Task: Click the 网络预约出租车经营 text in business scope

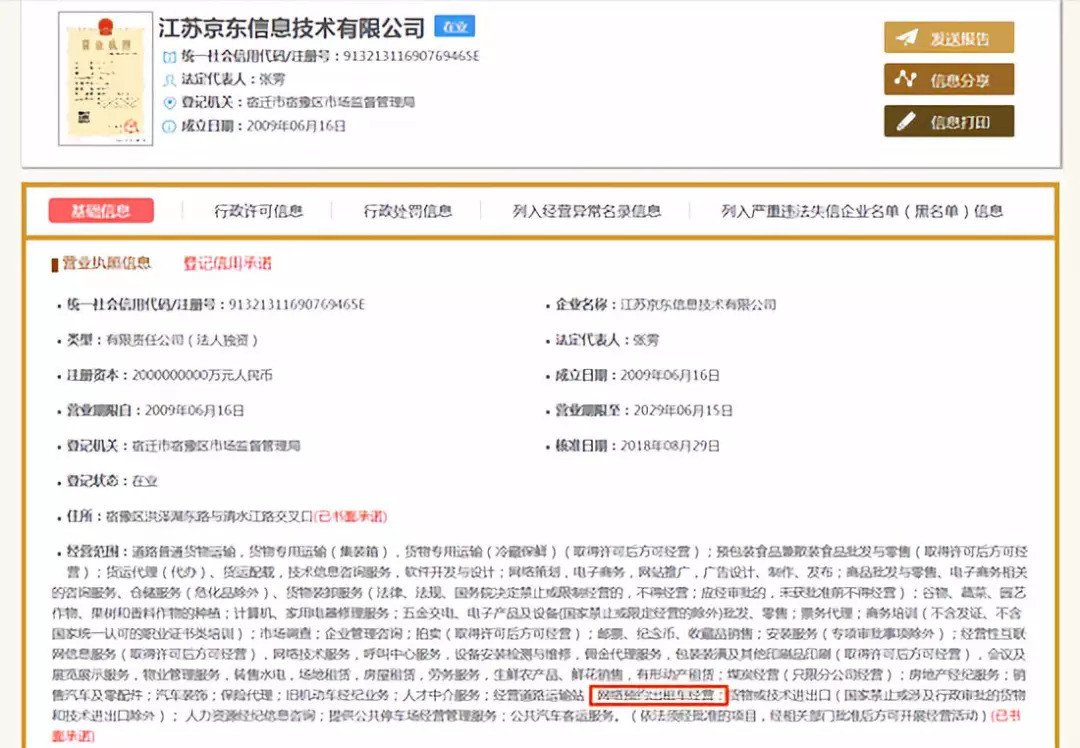Action: pos(659,695)
